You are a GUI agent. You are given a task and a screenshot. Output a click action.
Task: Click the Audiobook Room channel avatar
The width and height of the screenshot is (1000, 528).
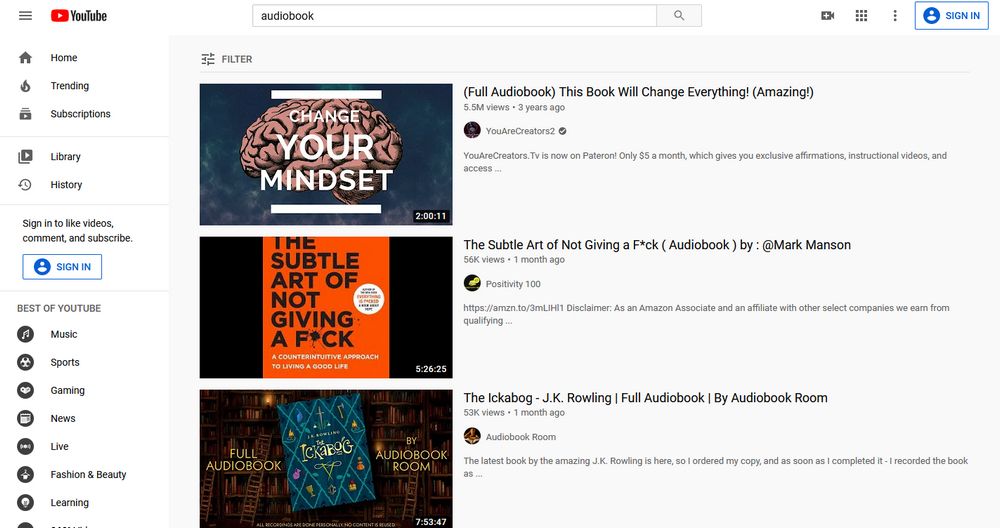pyautogui.click(x=472, y=436)
